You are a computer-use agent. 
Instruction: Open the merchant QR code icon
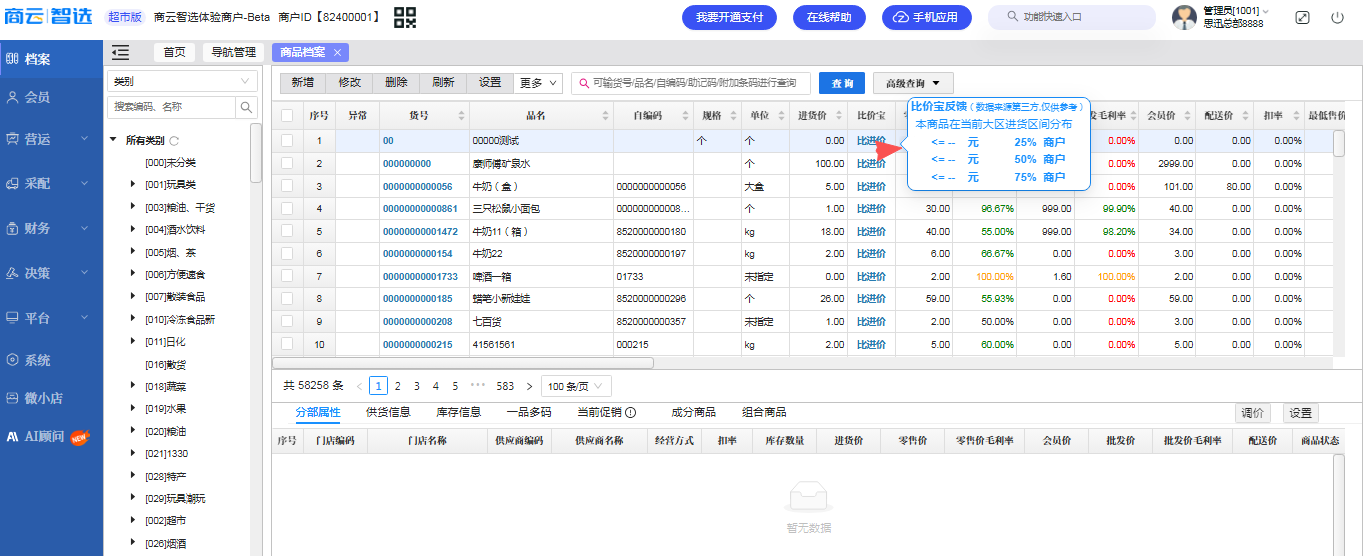[x=405, y=17]
